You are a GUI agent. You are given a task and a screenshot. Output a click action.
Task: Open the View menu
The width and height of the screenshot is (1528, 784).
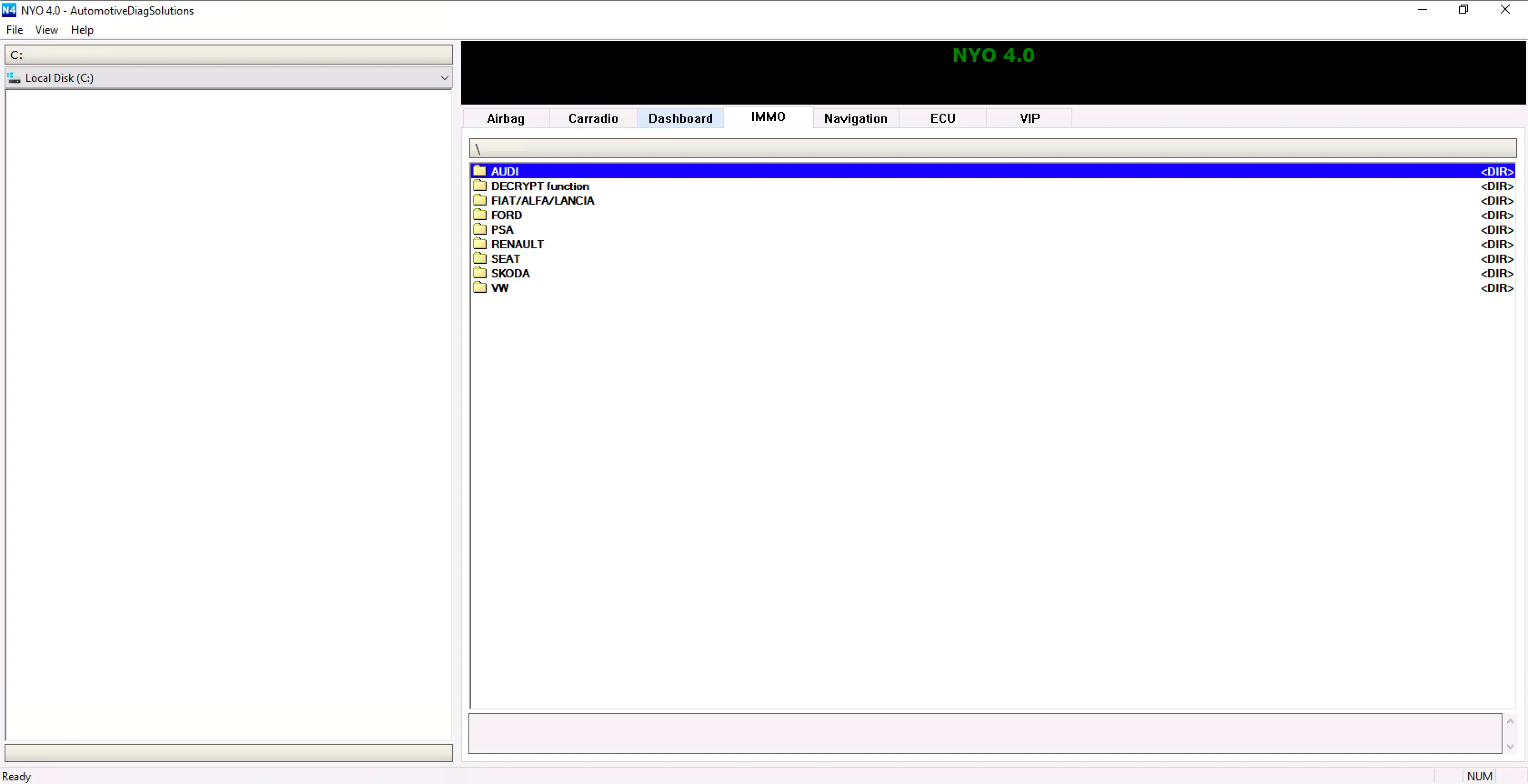point(46,30)
